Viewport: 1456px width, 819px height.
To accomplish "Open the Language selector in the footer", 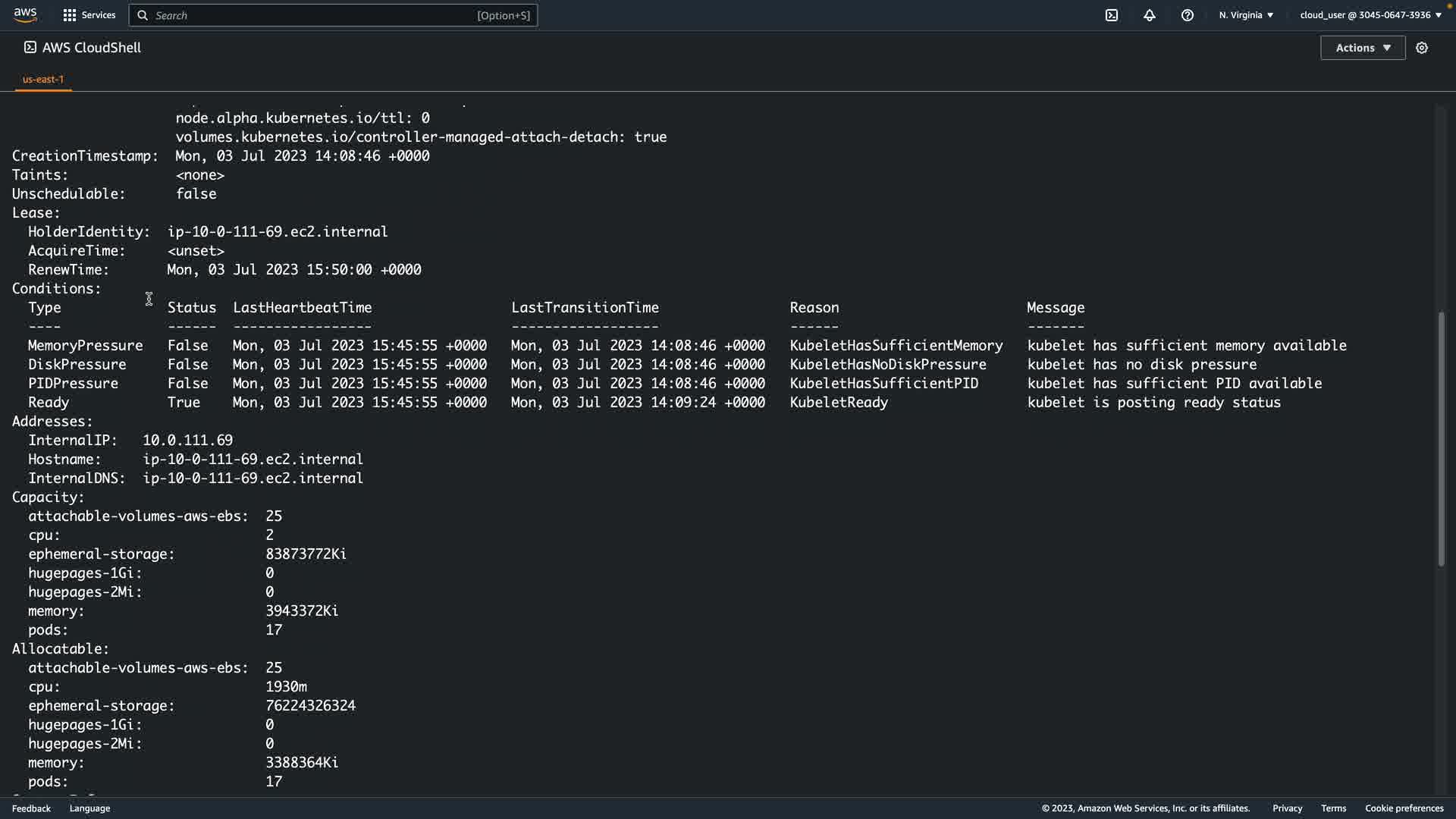I will (x=89, y=808).
